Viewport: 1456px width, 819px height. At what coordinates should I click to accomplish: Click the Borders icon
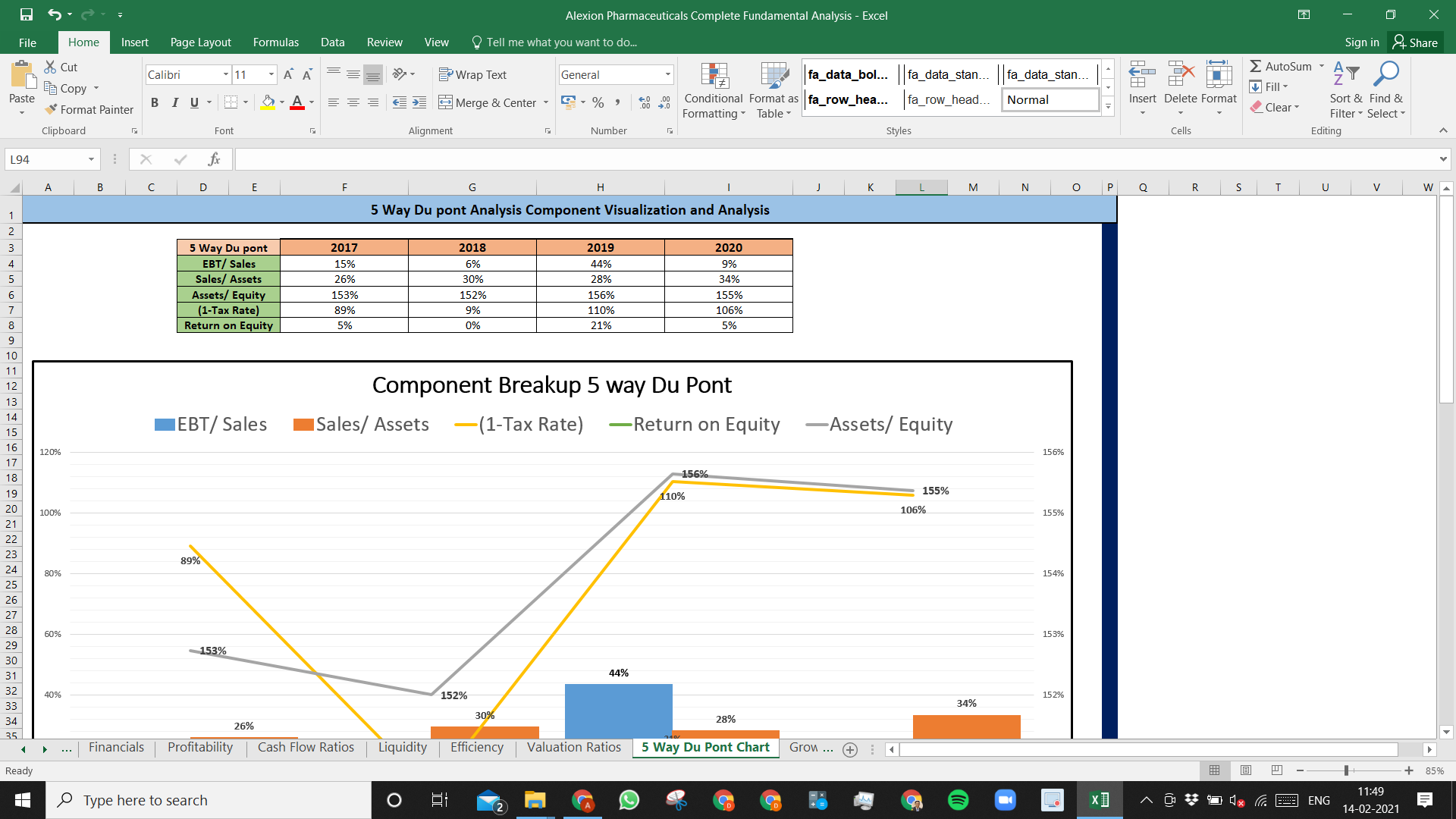231,102
